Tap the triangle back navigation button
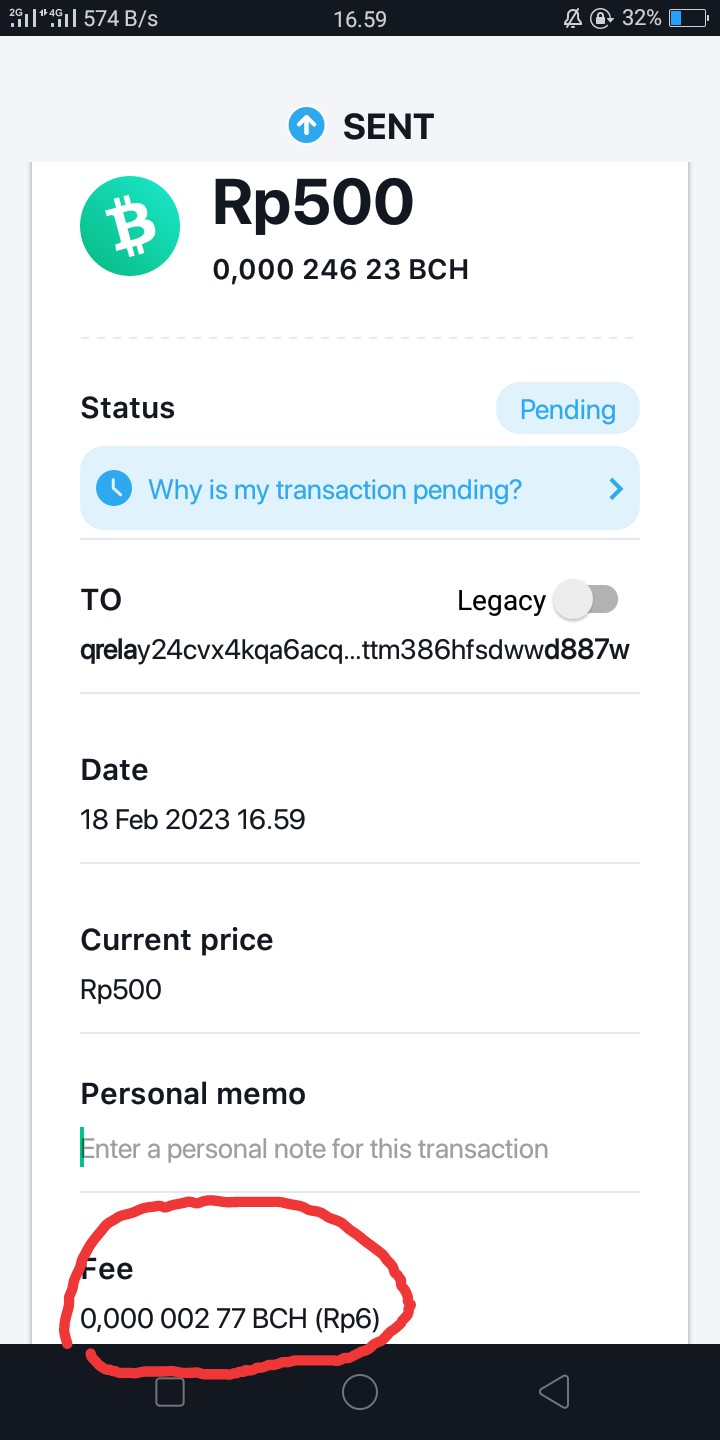This screenshot has height=1440, width=720. (553, 1392)
